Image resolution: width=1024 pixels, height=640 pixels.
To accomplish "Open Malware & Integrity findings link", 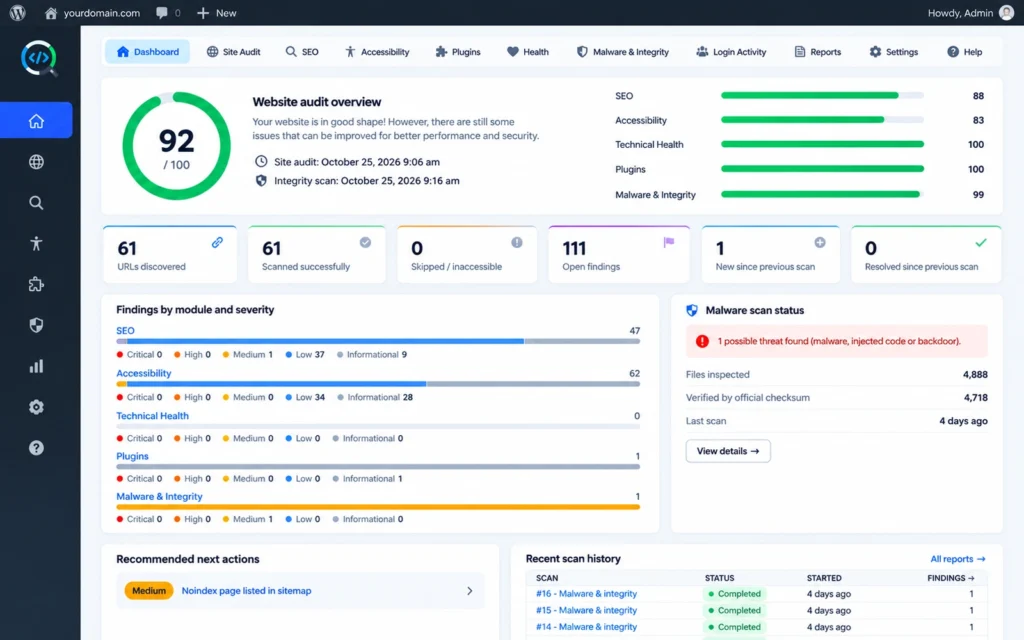I will click(x=159, y=496).
